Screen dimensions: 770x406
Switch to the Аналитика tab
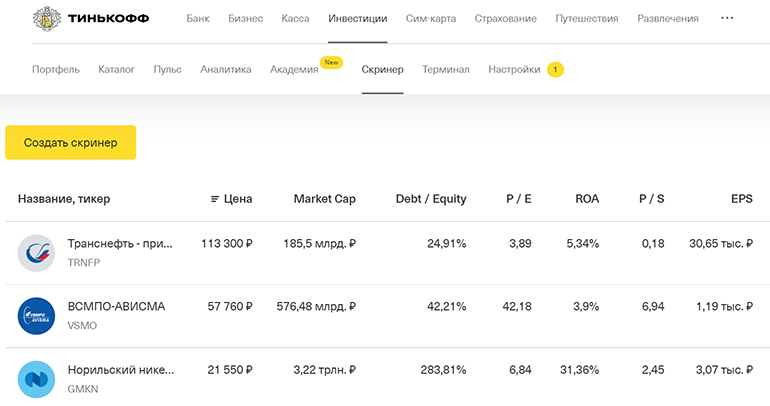[x=226, y=70]
